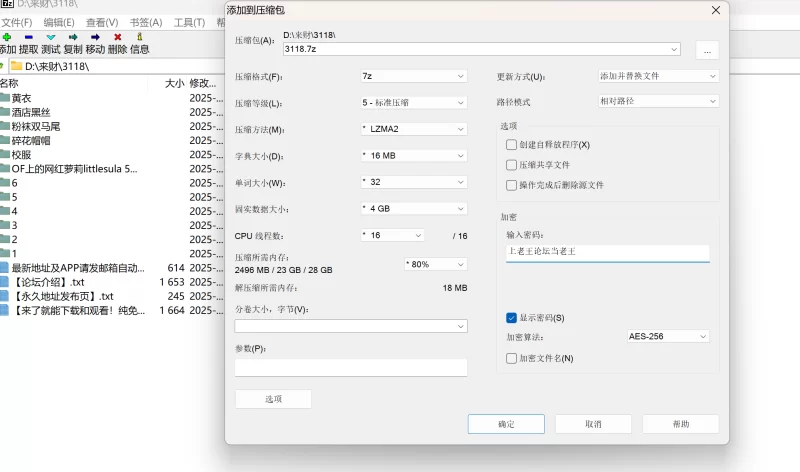Select the 粉袜双马尾 folder icon
Screen dimensions: 800x472
coord(5,126)
